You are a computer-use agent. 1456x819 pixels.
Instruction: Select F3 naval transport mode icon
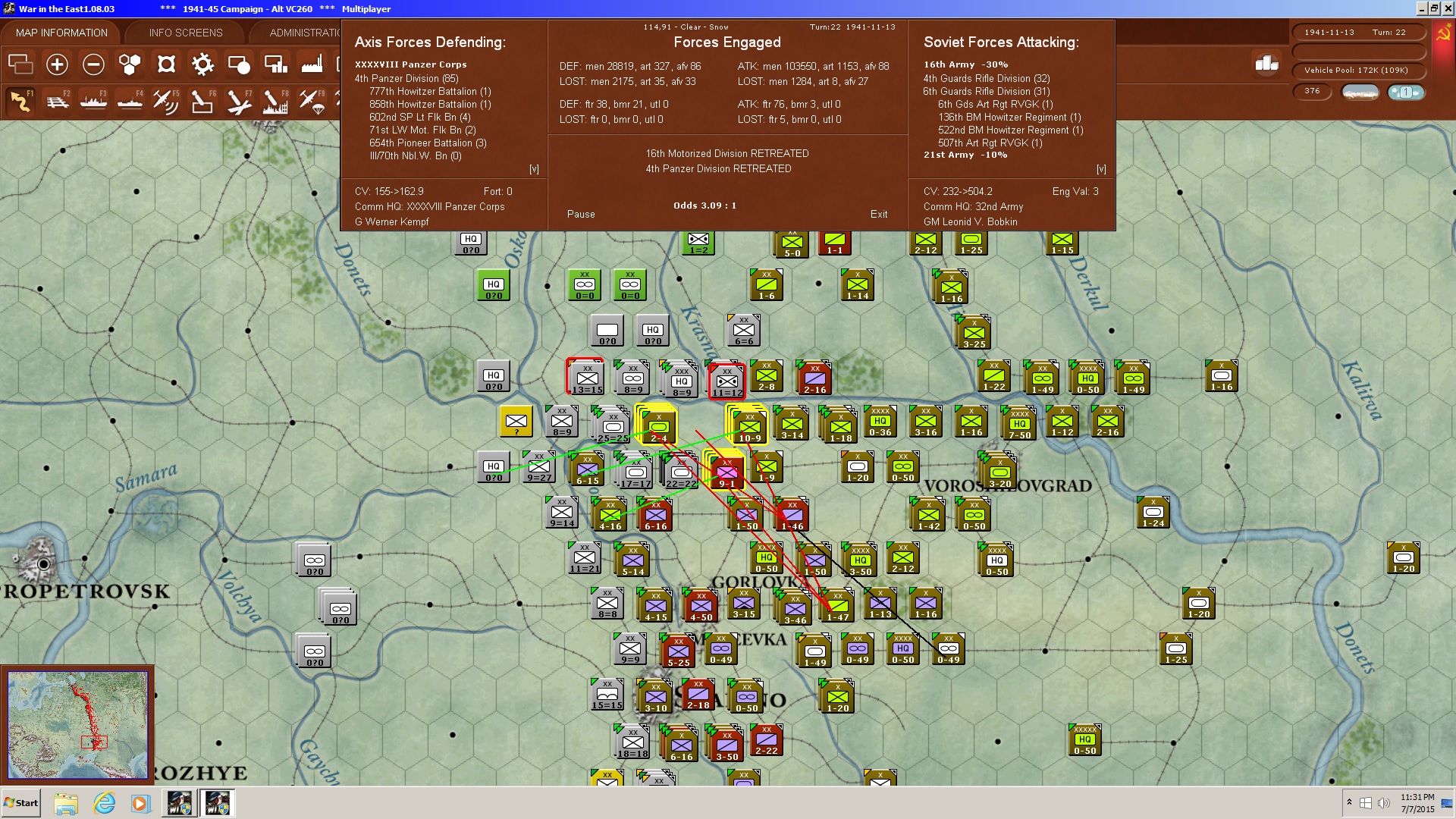click(93, 101)
